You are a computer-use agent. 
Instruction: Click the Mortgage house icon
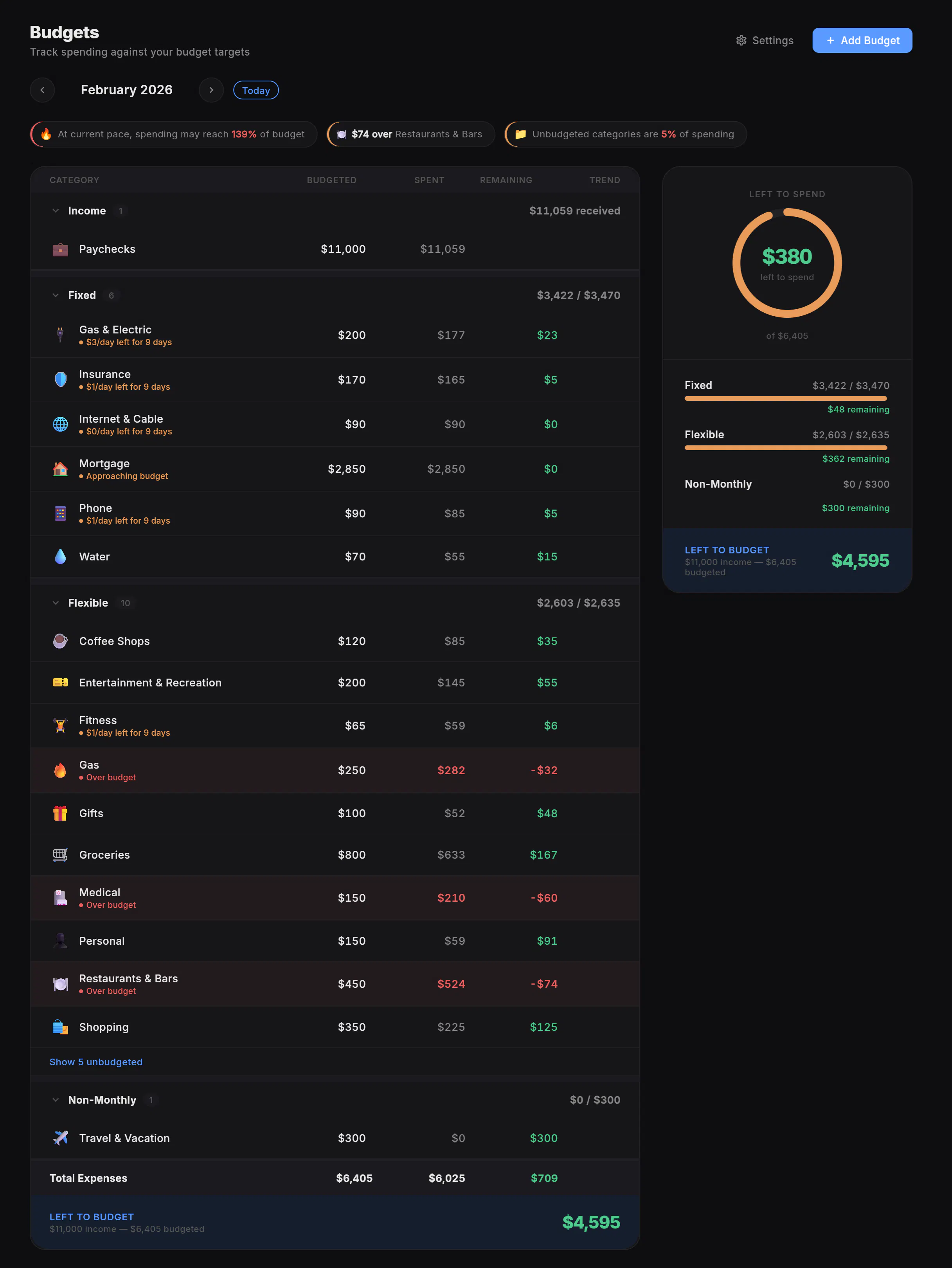point(60,469)
